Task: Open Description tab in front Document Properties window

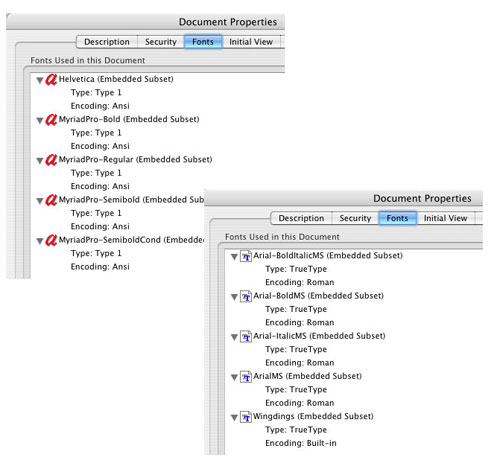Action: (x=301, y=218)
